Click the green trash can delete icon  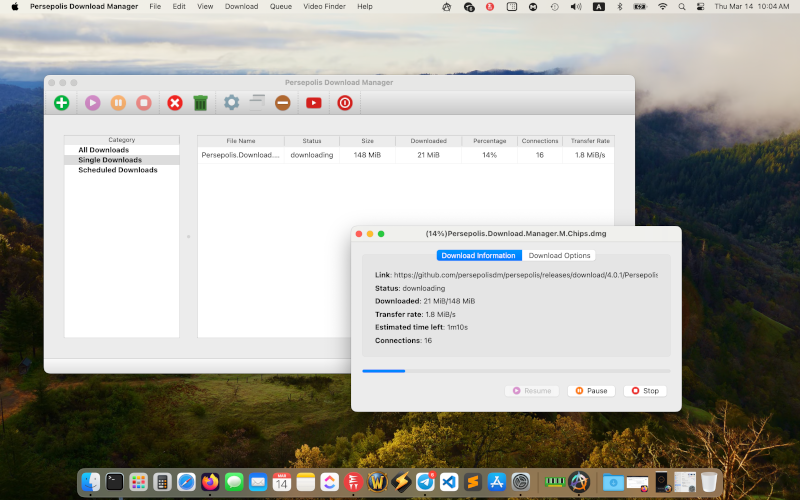pyautogui.click(x=201, y=103)
